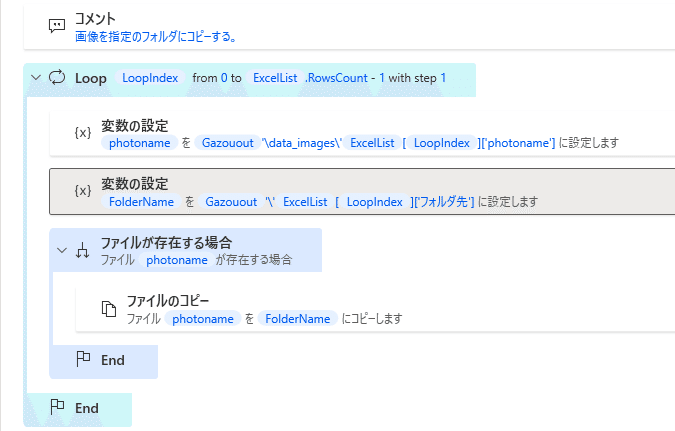Click 変数の設定 title above FolderName row
This screenshot has height=431, width=675.
pos(135,184)
